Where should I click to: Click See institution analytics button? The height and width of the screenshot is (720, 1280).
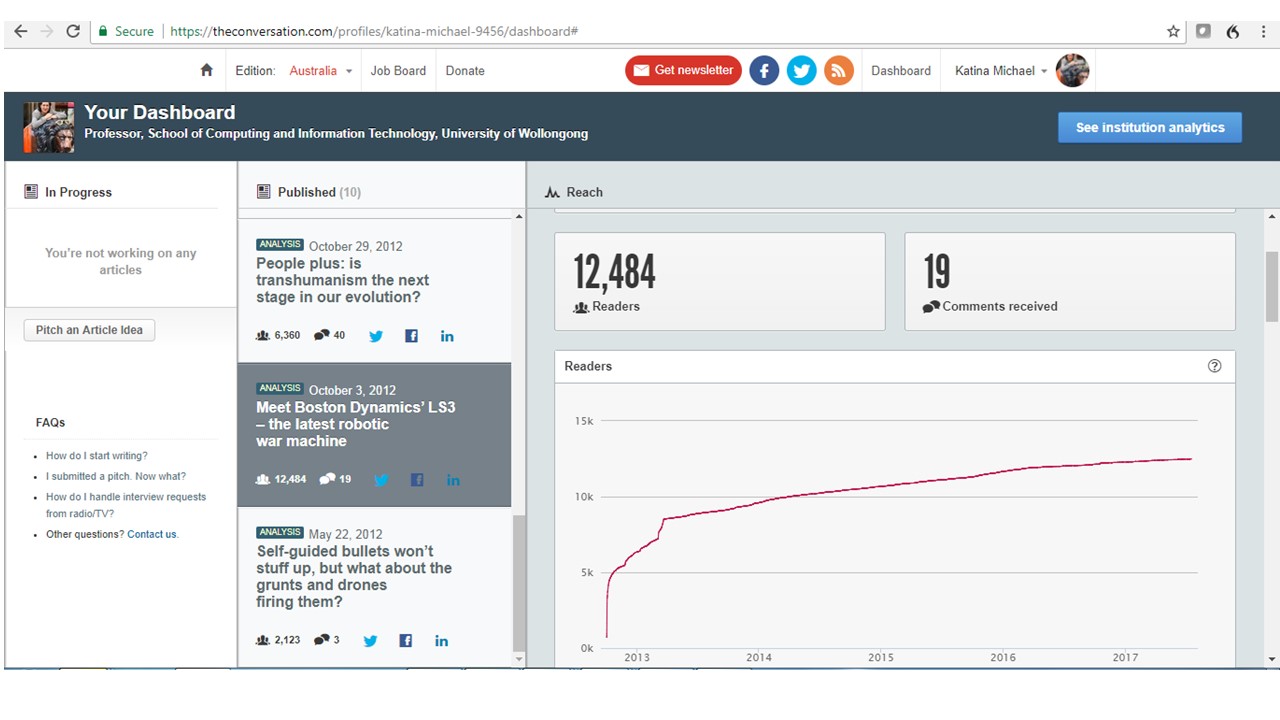click(1150, 127)
